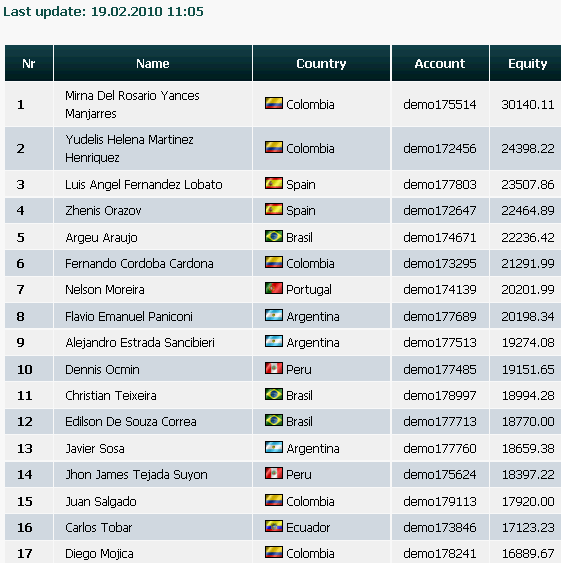561x563 pixels.
Task: Click equity value 21291.99
Action: point(528,264)
